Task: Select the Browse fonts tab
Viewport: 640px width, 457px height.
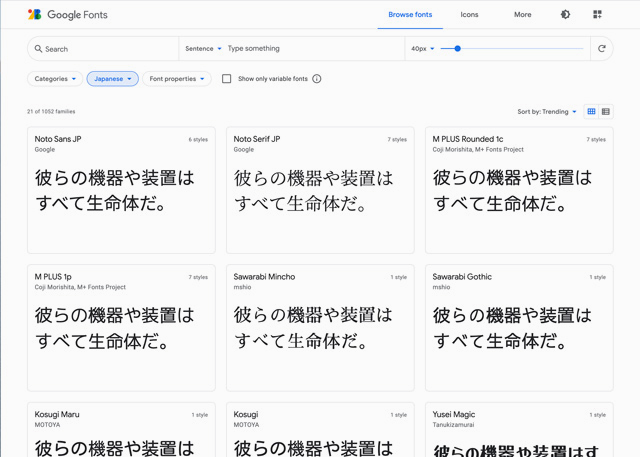Action: pos(410,15)
